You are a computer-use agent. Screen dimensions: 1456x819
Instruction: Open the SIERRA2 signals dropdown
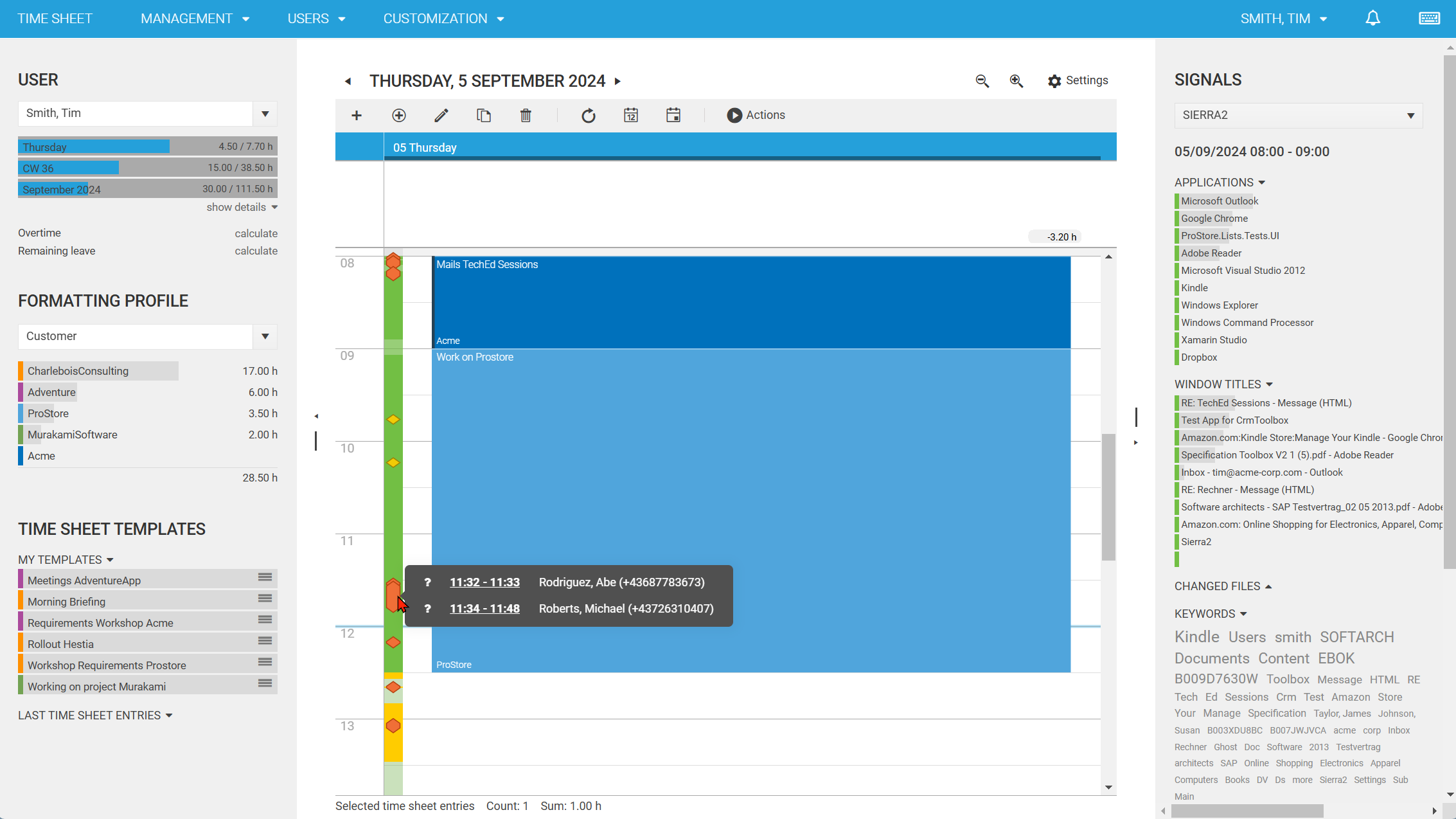(1410, 116)
